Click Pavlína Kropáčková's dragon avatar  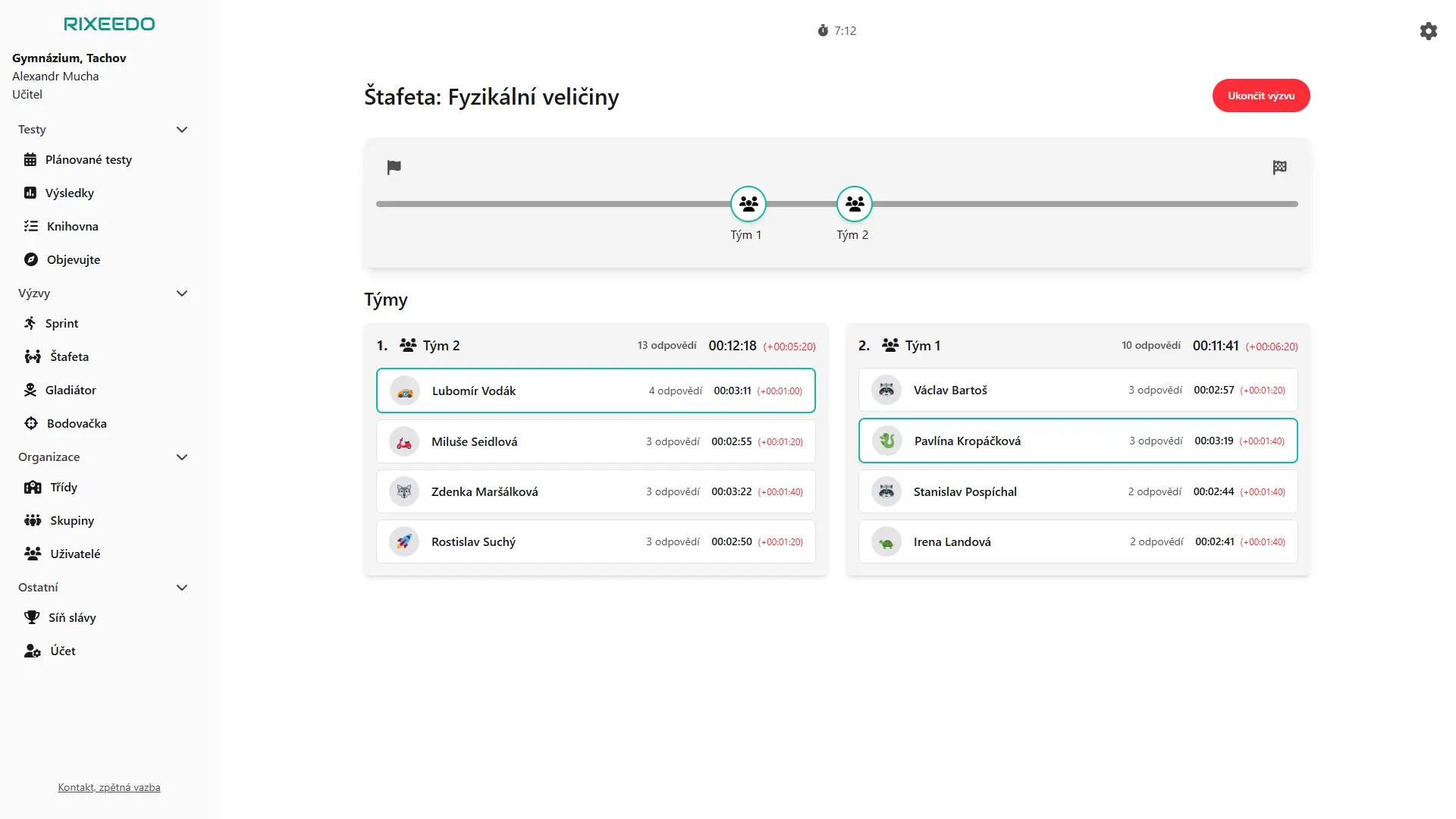click(x=886, y=441)
